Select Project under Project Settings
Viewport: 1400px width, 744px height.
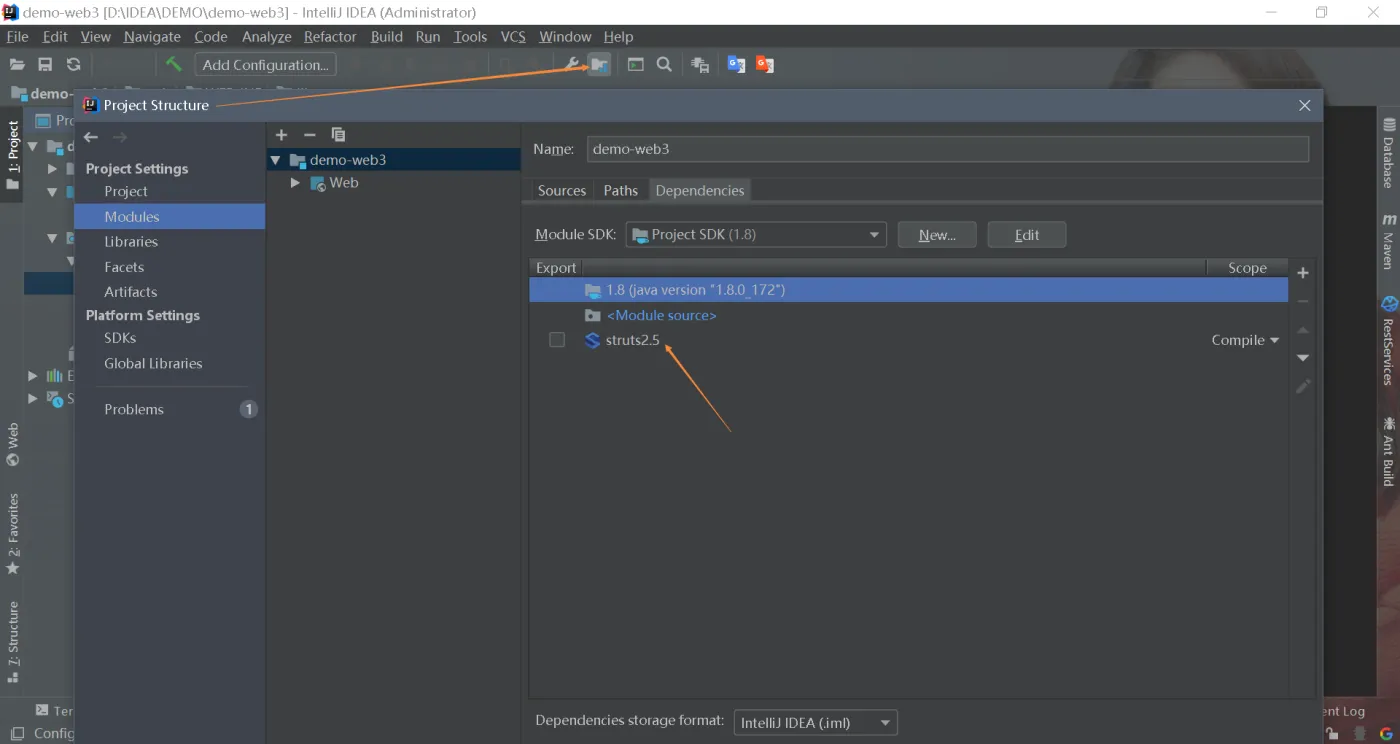126,191
